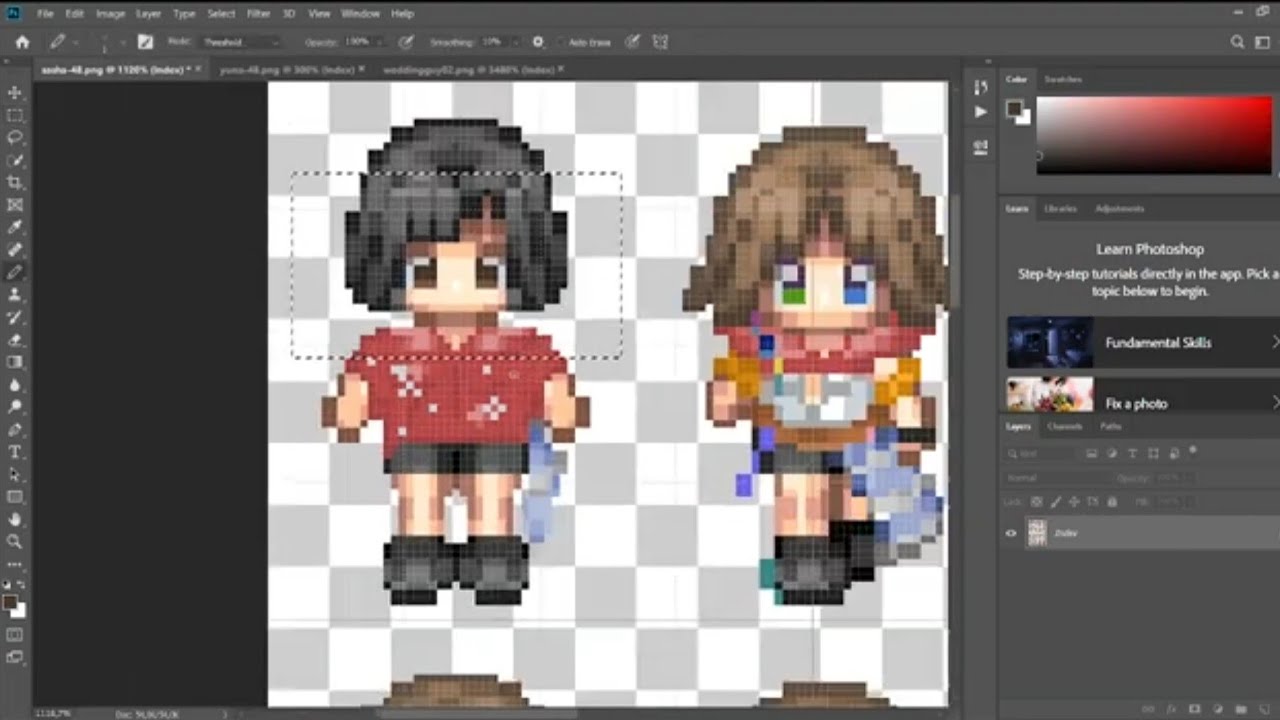Open the Filter menu

click(258, 14)
